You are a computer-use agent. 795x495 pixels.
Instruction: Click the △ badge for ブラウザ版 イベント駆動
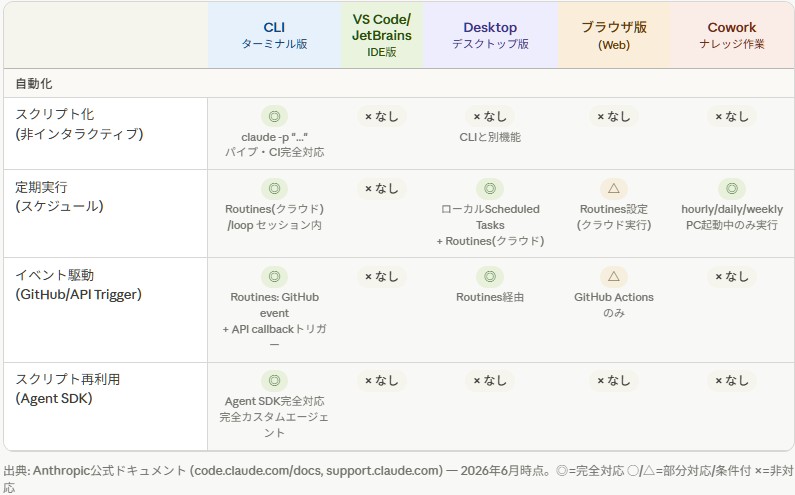[613, 276]
